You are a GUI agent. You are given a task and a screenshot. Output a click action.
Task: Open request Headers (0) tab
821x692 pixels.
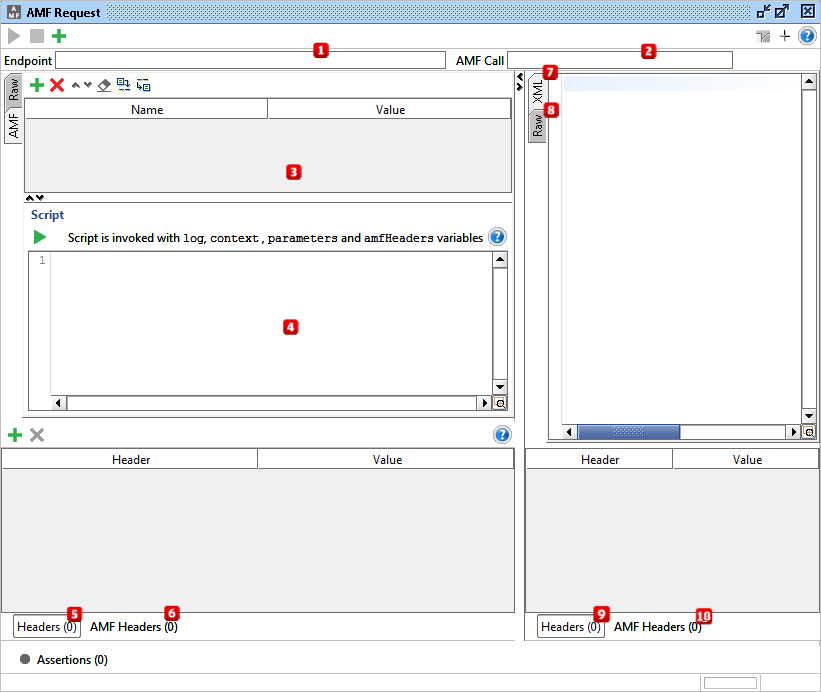[x=47, y=627]
